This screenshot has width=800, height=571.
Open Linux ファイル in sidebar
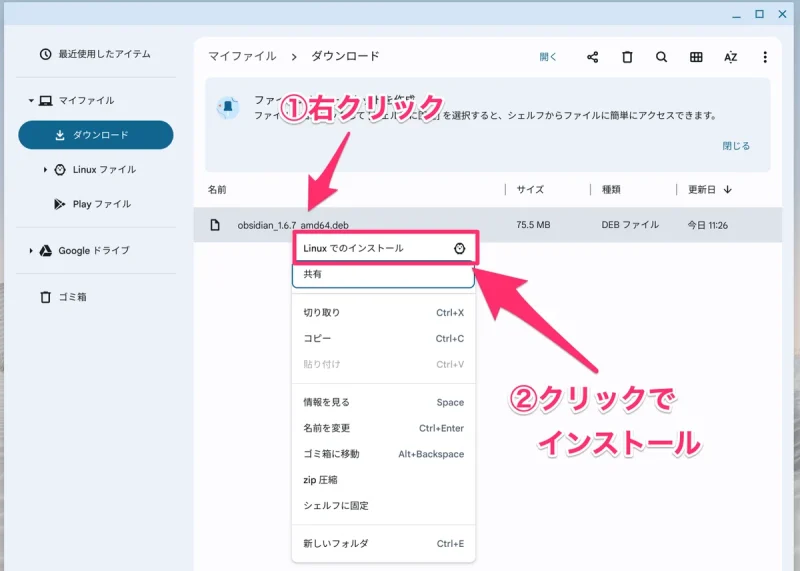104,169
